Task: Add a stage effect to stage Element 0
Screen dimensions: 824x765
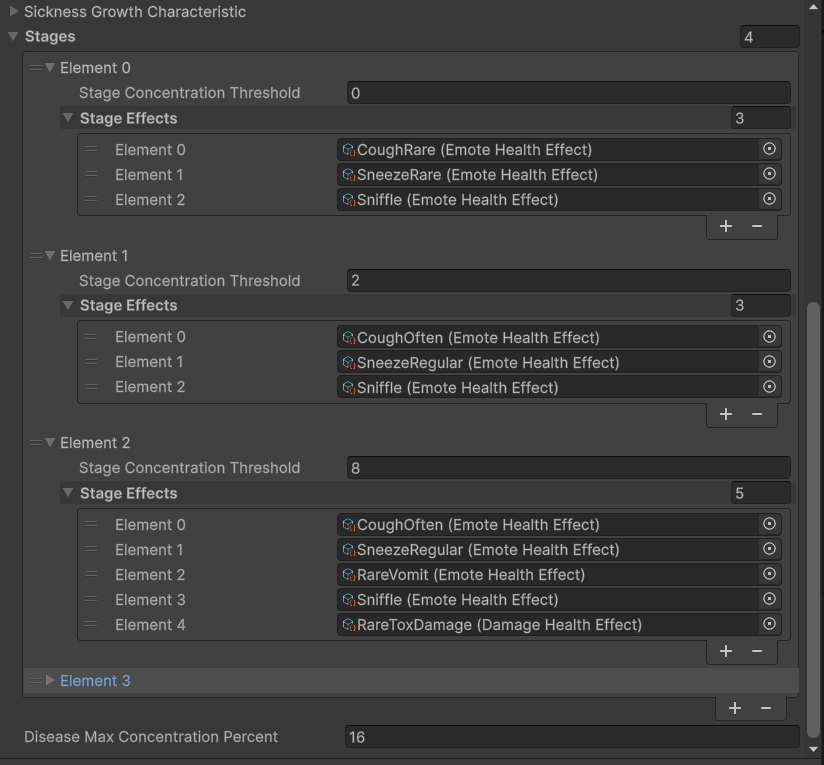Action: (x=726, y=226)
